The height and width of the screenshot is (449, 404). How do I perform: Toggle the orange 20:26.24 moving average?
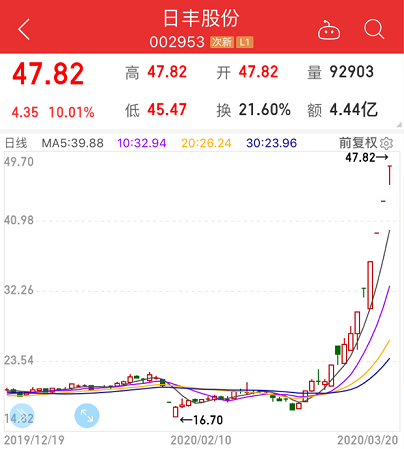(206, 143)
